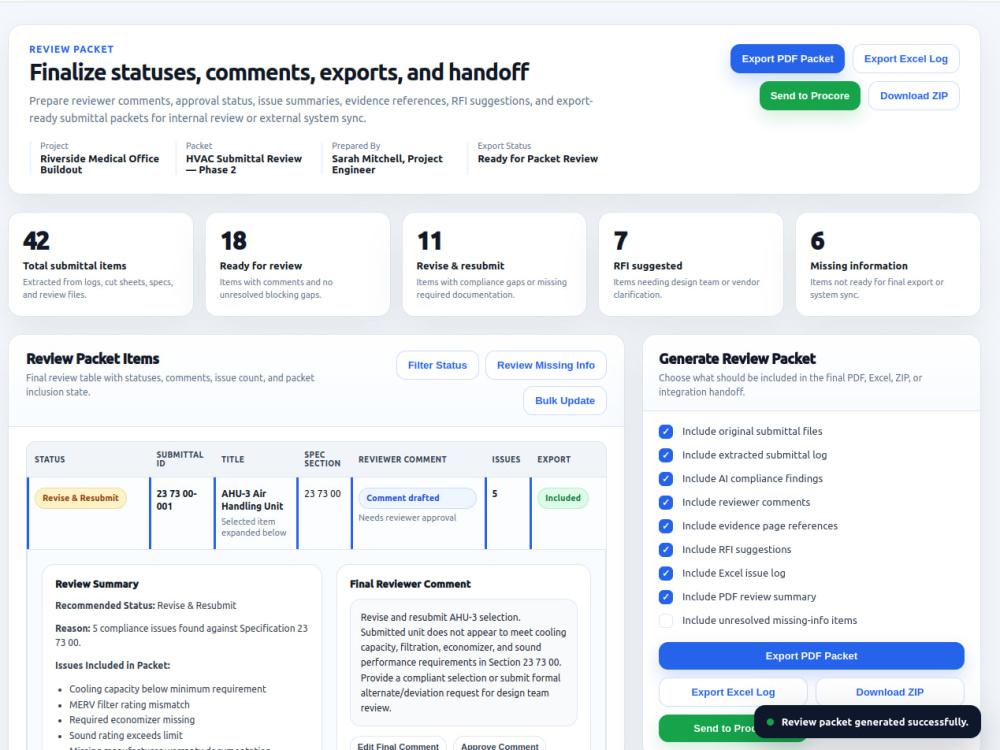Toggle Include RFI suggestions checkbox
Screen dimensions: 1000x750
coord(666,550)
